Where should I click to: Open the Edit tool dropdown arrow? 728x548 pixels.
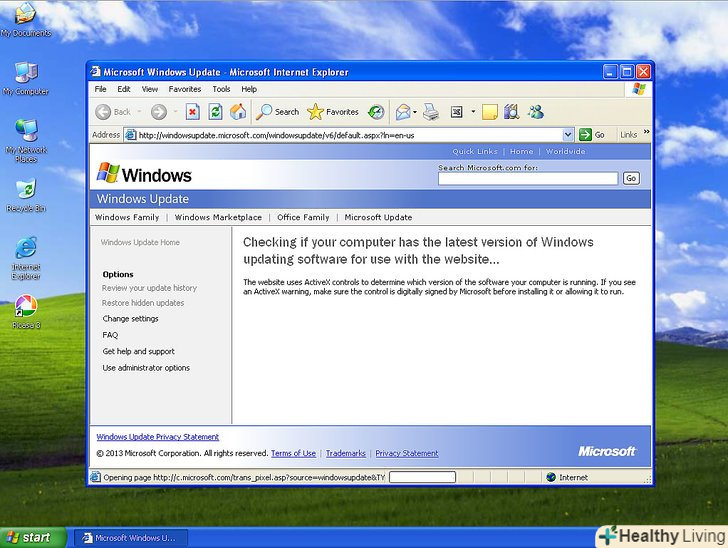pyautogui.click(x=473, y=112)
